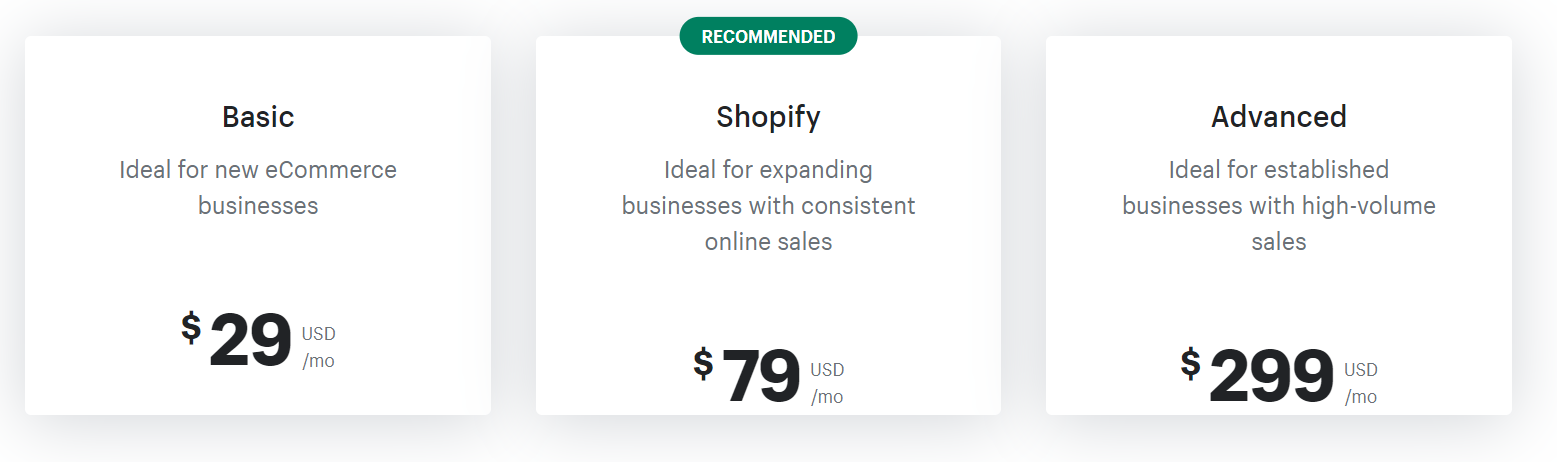Select the Basic plan heading
Image resolution: width=1557 pixels, height=462 pixels.
258,117
